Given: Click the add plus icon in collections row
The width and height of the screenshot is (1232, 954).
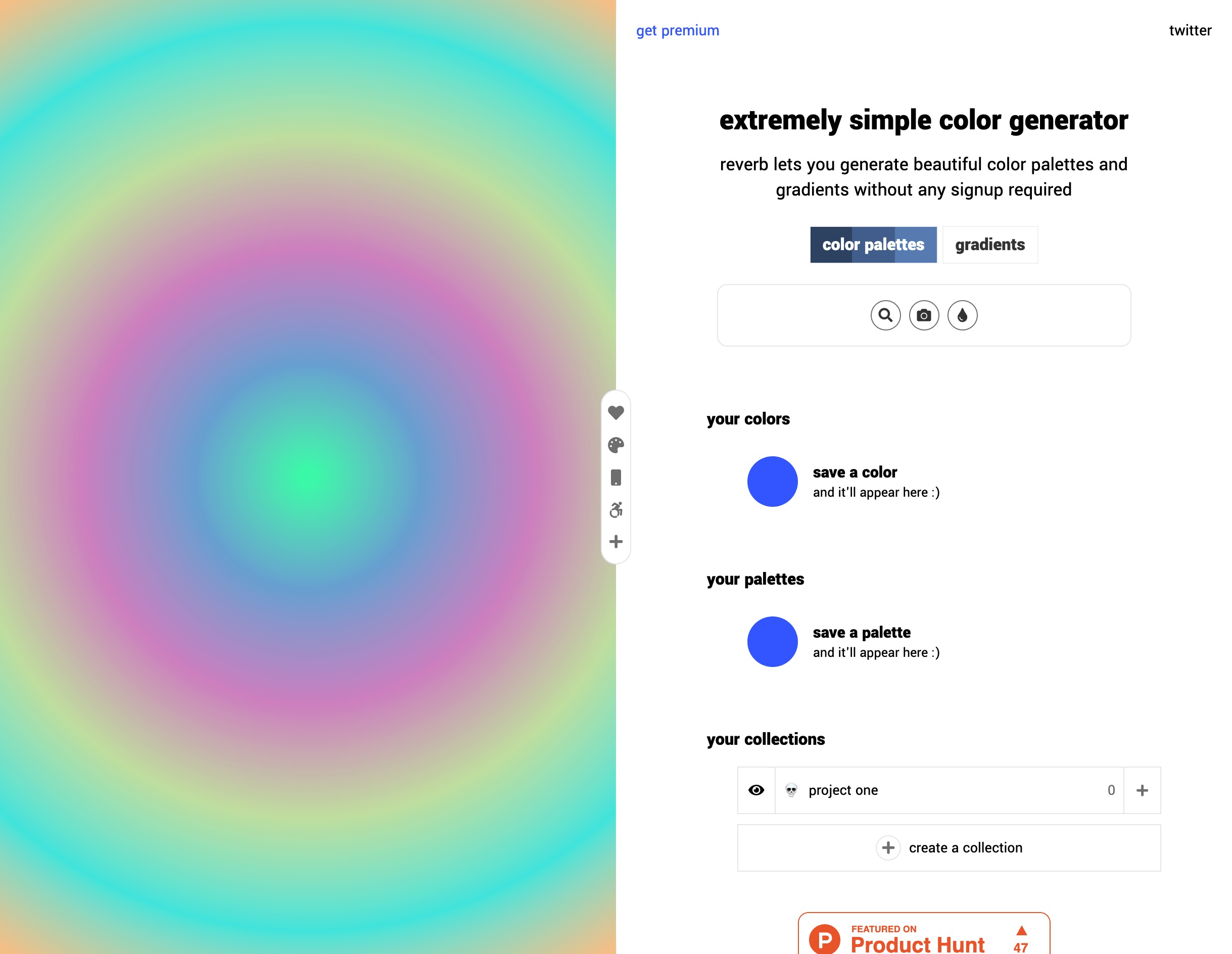Looking at the screenshot, I should click(x=1142, y=790).
